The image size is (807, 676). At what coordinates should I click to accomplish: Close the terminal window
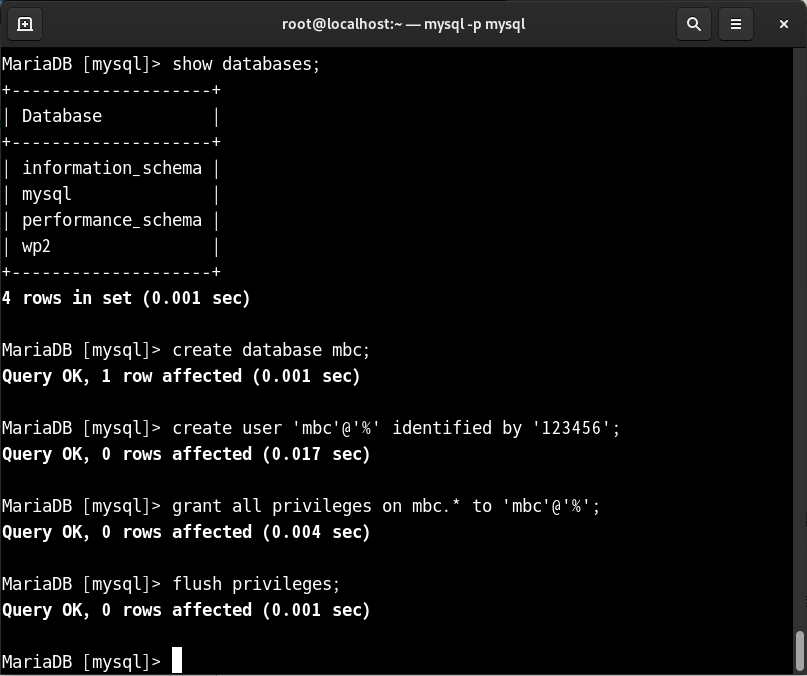click(x=784, y=24)
